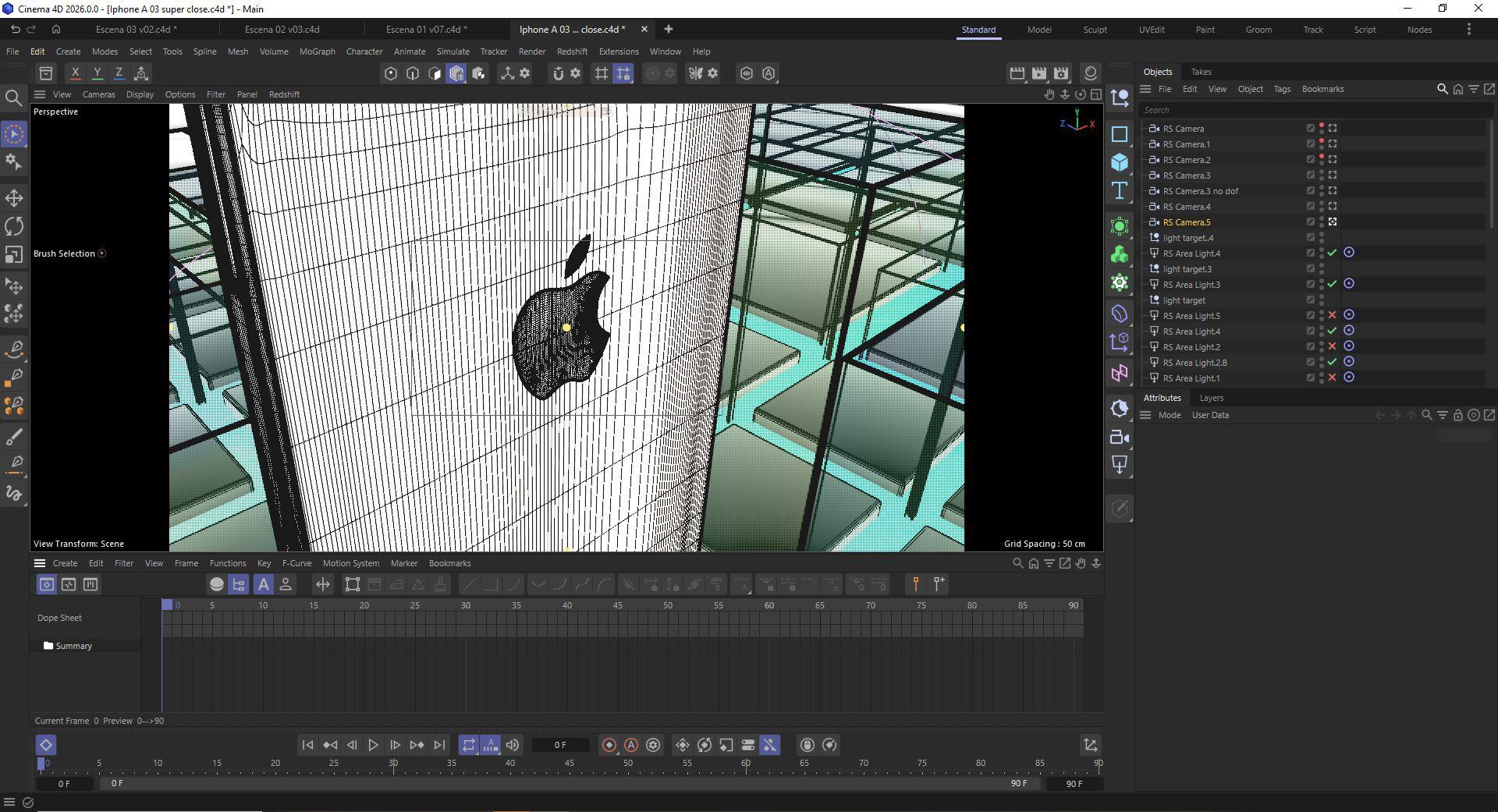
Task: Add a Light object from side palette
Action: coord(1120,465)
